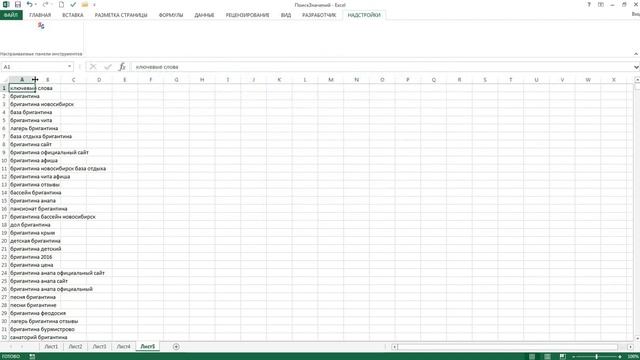The image size is (640, 360).
Task: Click the 100% zoom level button
Action: tap(633, 357)
